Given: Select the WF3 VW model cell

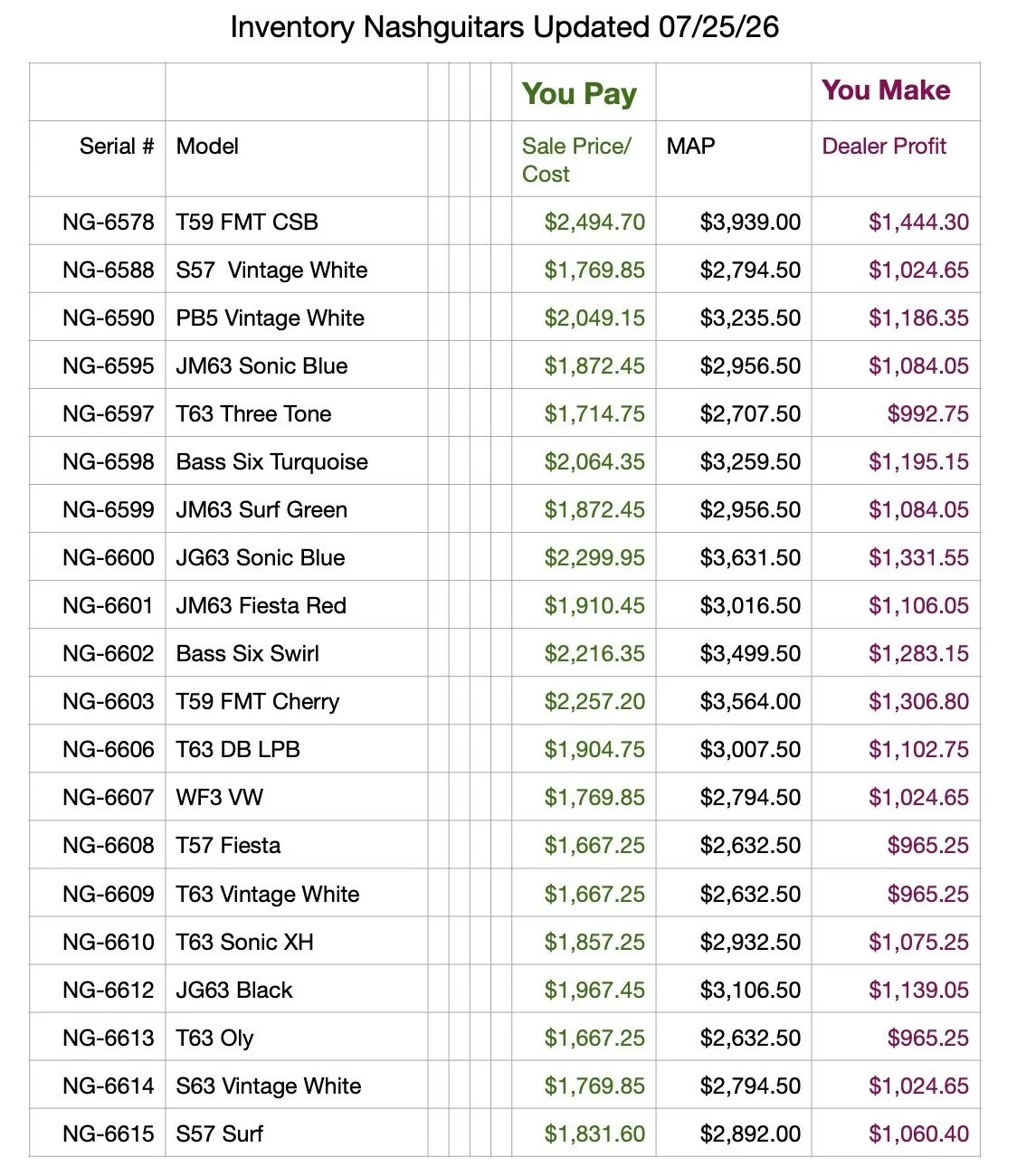Looking at the screenshot, I should pos(297,797).
